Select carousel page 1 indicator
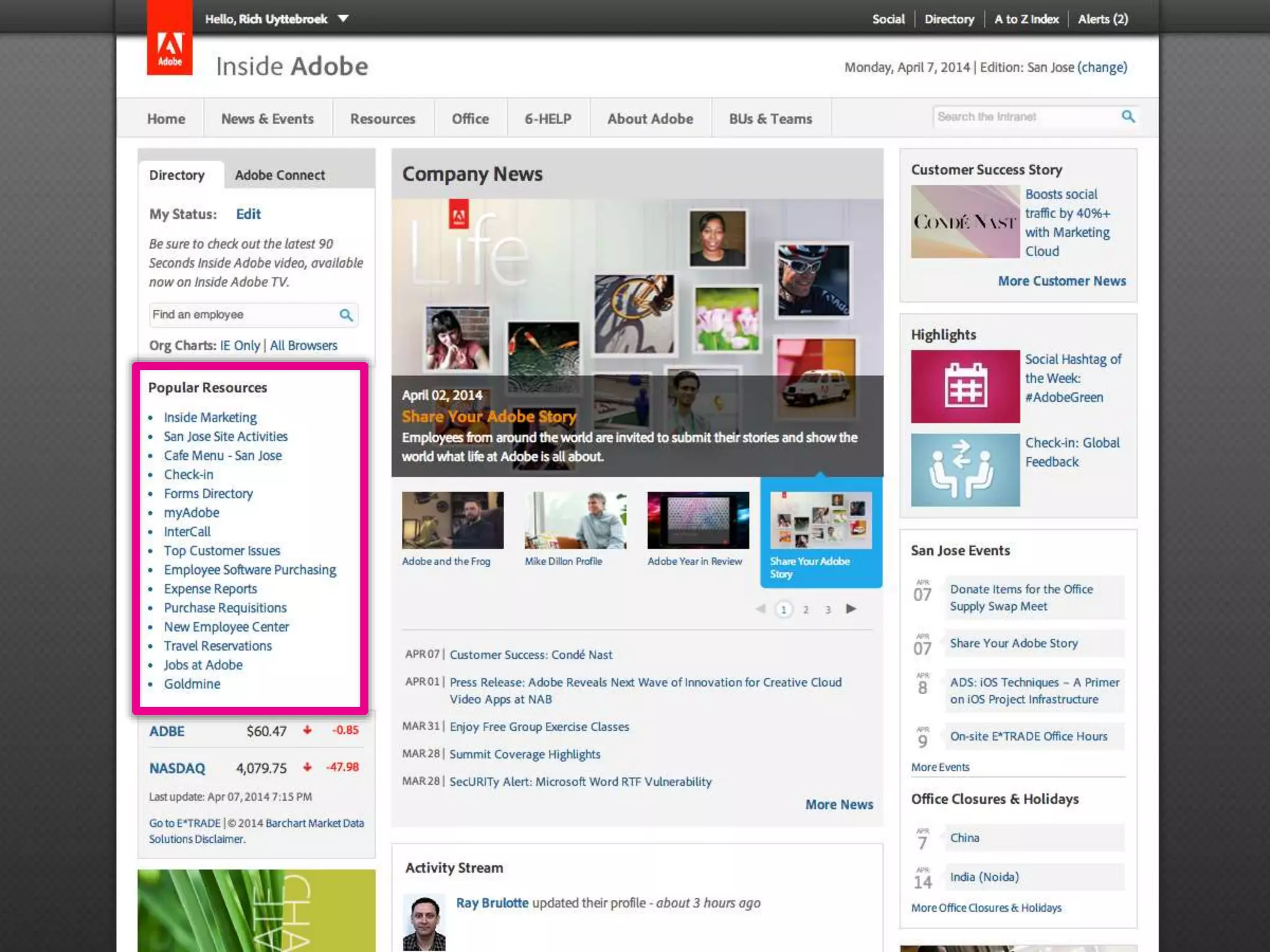This screenshot has width=1270, height=952. tap(784, 609)
